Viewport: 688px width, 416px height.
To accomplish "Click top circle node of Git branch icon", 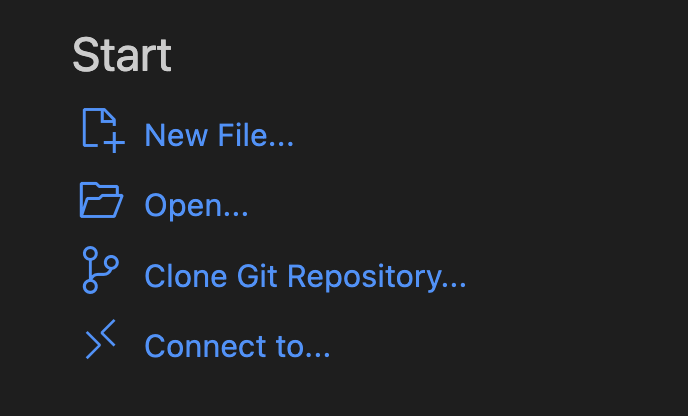I will pyautogui.click(x=90, y=254).
